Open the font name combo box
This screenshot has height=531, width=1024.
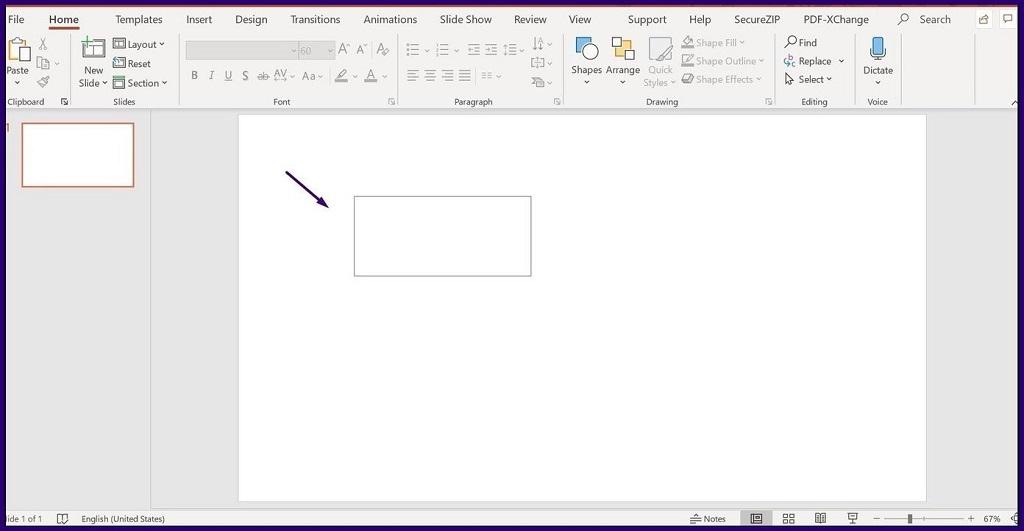(x=242, y=50)
